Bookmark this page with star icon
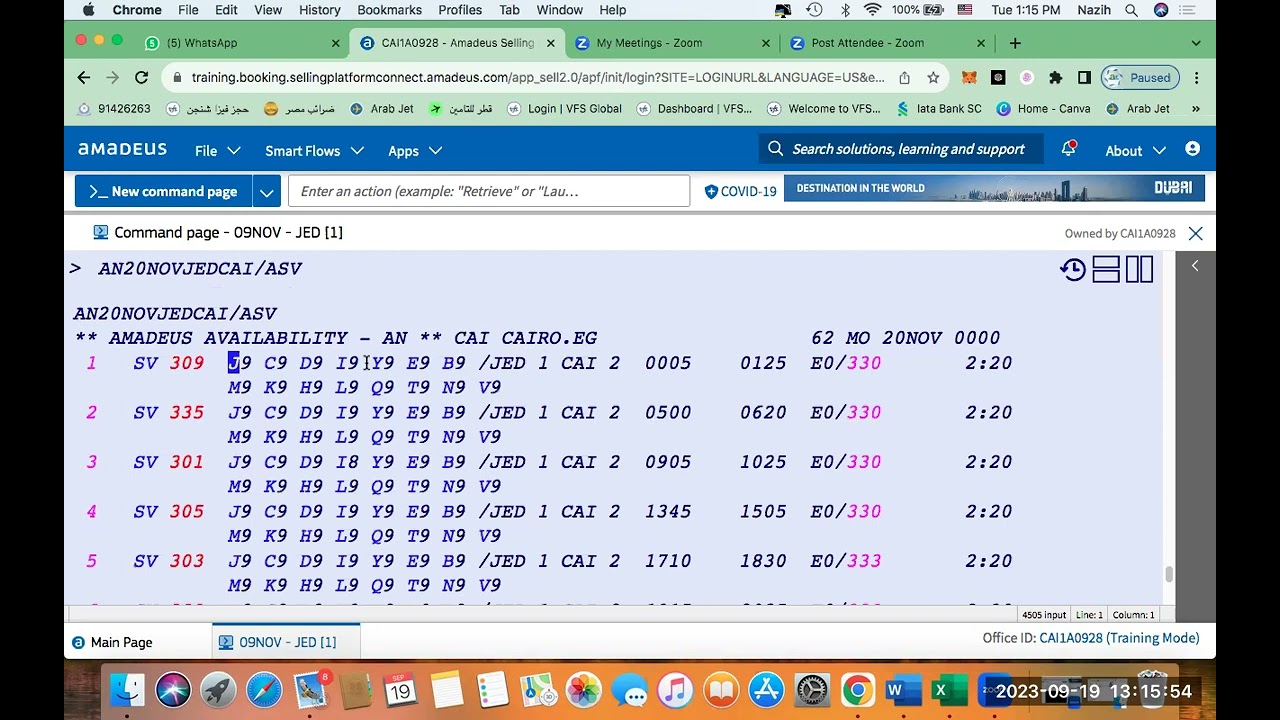Viewport: 1280px width, 720px height. [933, 77]
